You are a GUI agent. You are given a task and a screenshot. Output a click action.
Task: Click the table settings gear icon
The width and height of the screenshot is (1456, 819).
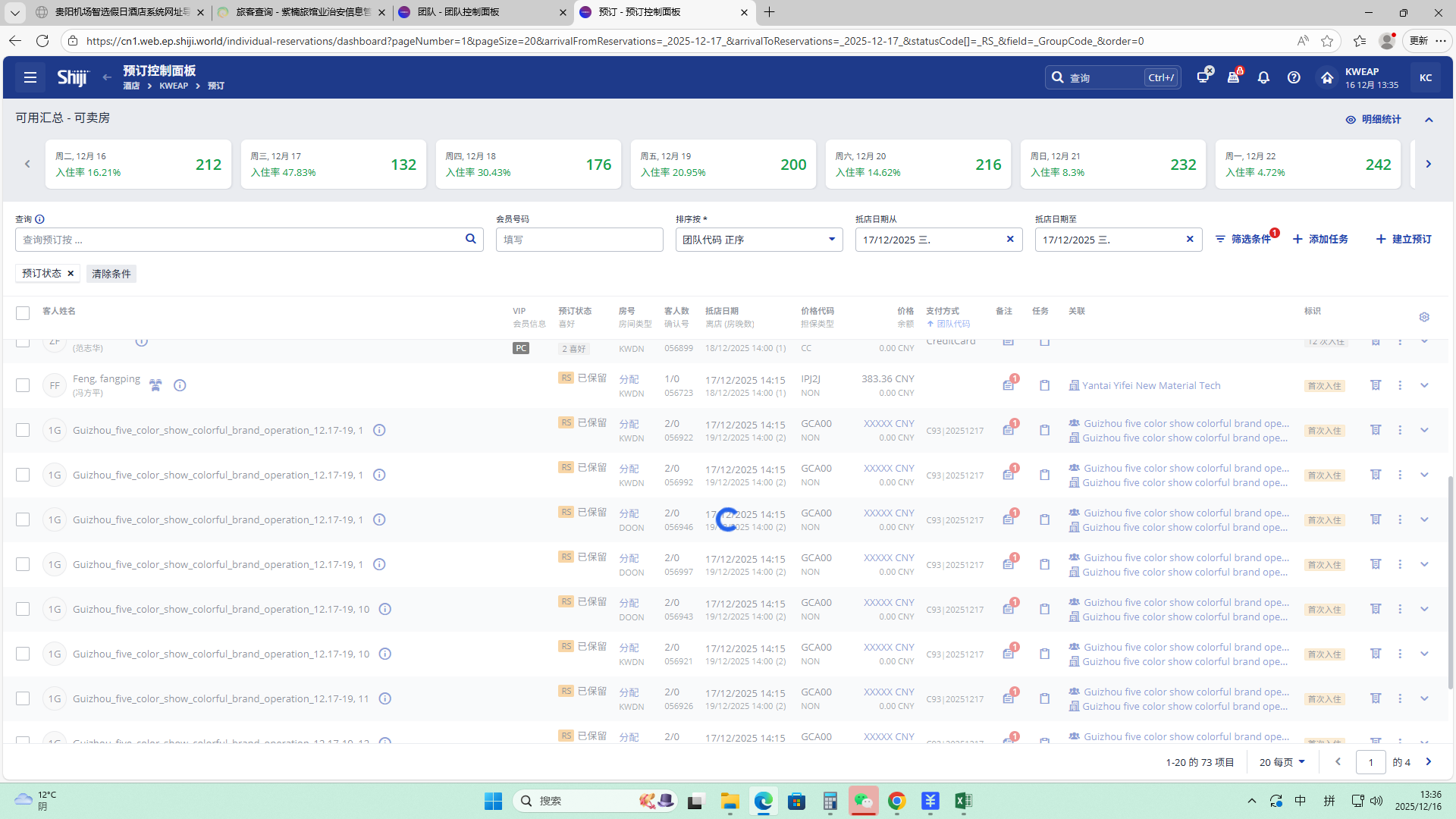(1423, 317)
